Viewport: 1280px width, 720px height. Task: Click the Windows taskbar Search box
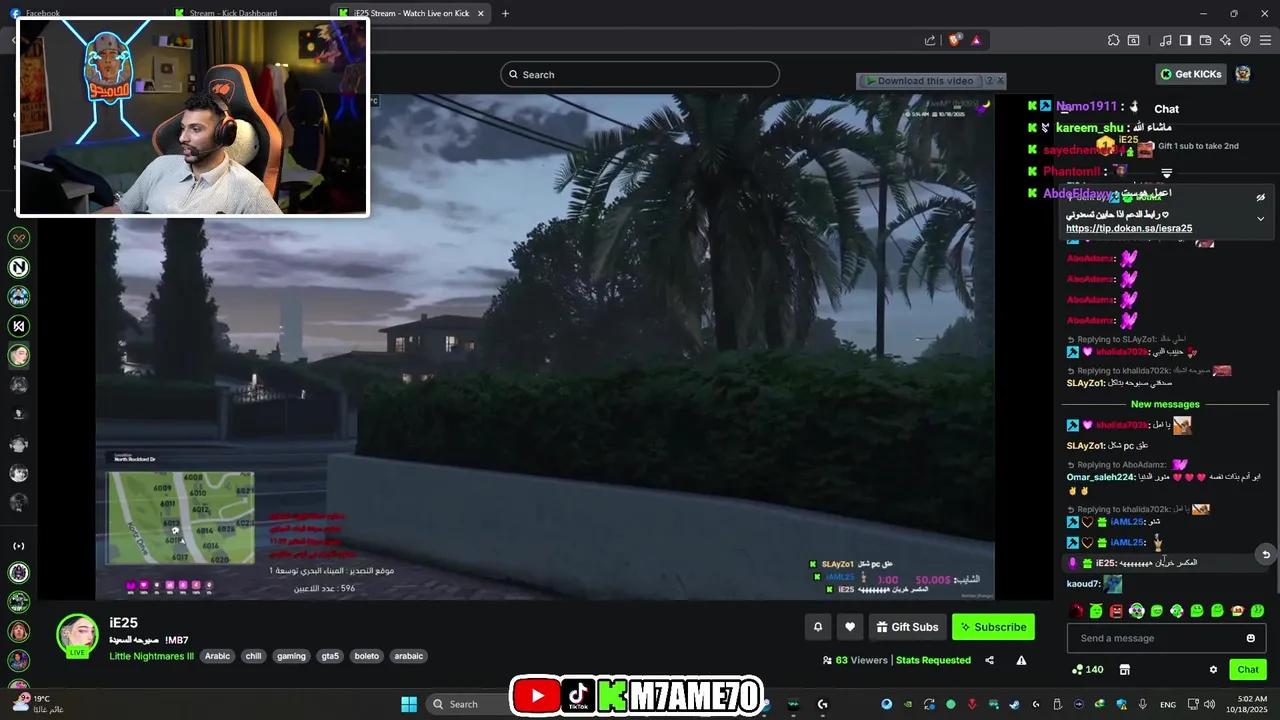[465, 704]
